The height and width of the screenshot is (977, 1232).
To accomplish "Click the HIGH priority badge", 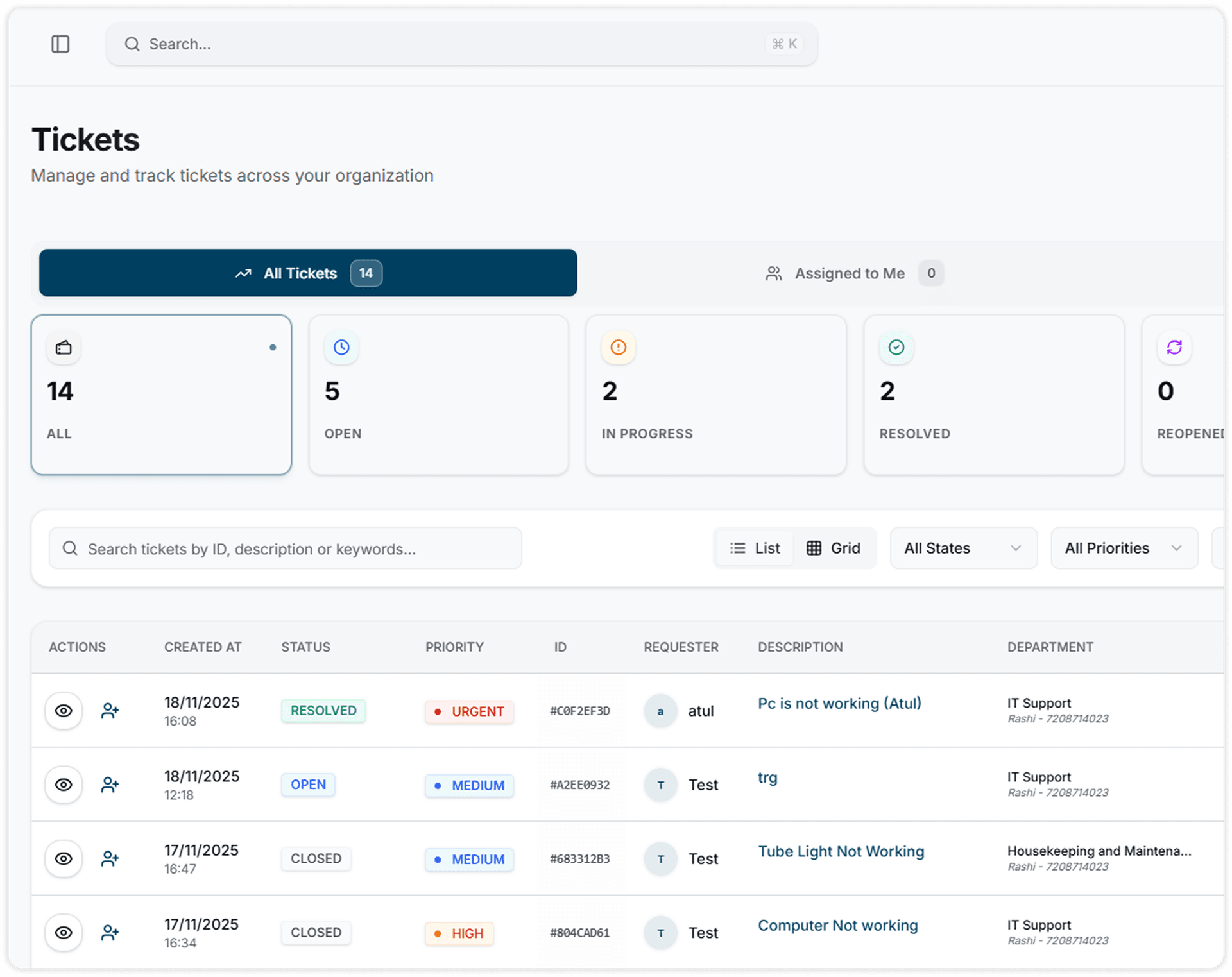I will [459, 933].
